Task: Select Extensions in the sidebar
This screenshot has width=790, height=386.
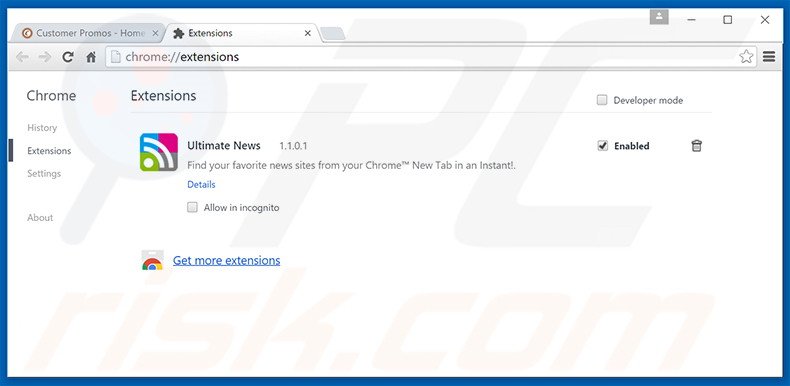Action: tap(49, 151)
